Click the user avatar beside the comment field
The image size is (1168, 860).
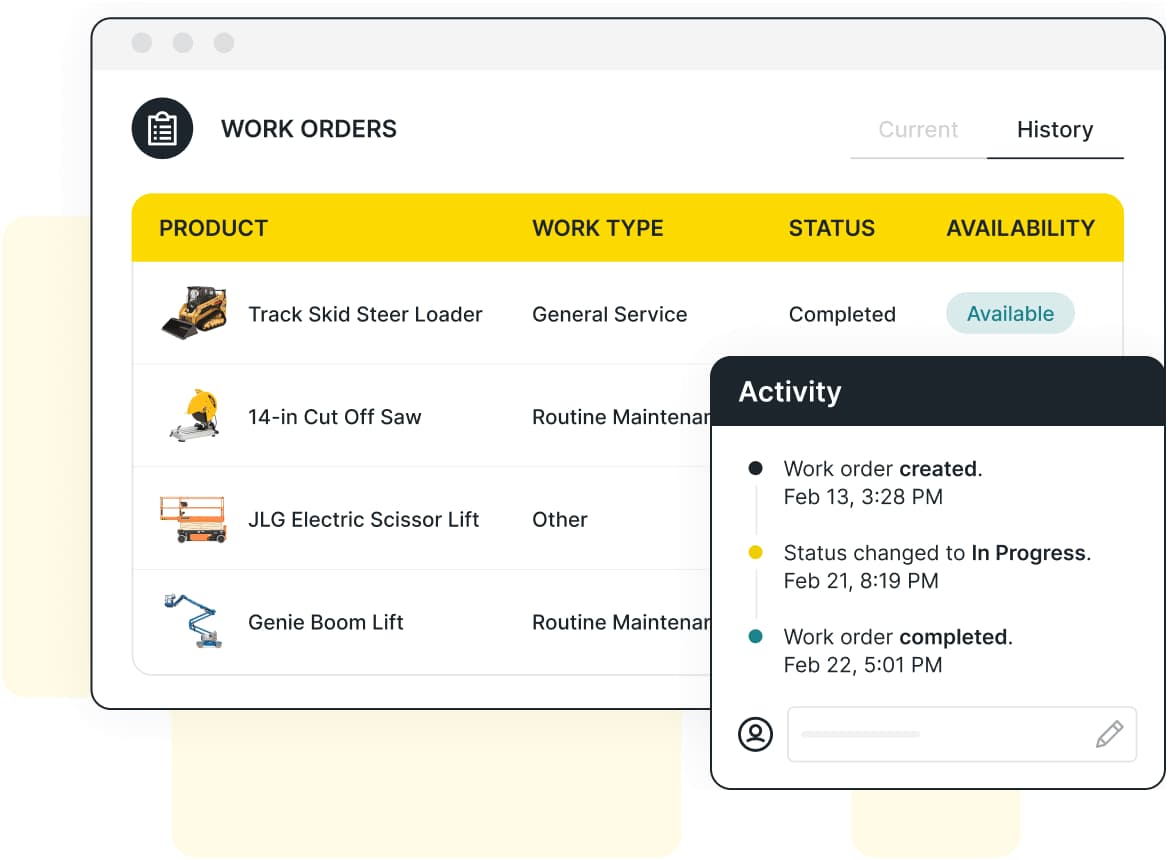[x=755, y=733]
